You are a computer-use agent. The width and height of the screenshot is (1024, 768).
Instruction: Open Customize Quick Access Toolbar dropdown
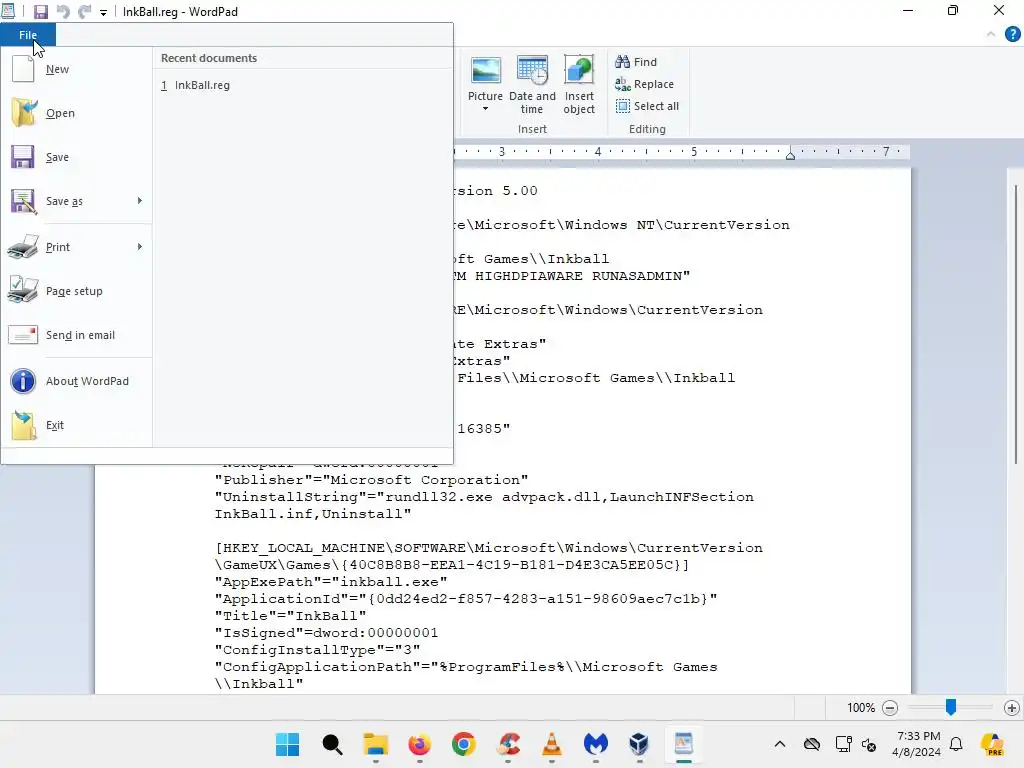[103, 12]
